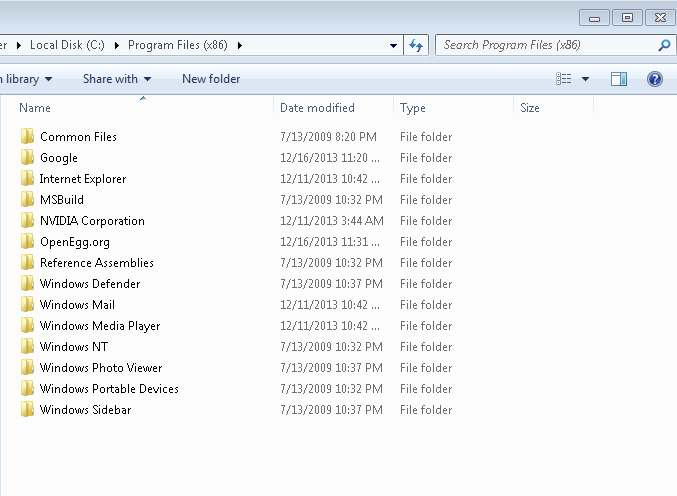
Task: Select the Google folder icon
Action: pyautogui.click(x=27, y=158)
